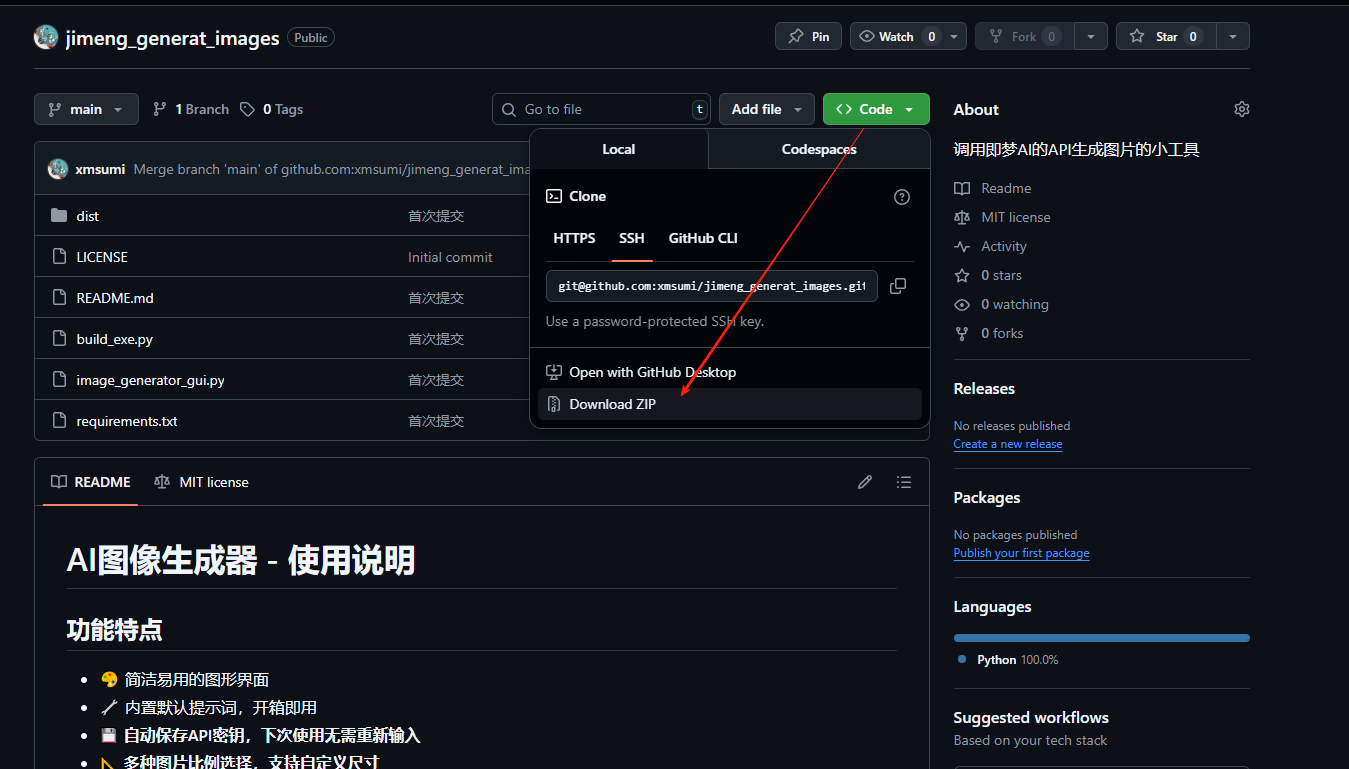Toggle the green Code dropdown button
Image resolution: width=1349 pixels, height=769 pixels.
(x=876, y=109)
